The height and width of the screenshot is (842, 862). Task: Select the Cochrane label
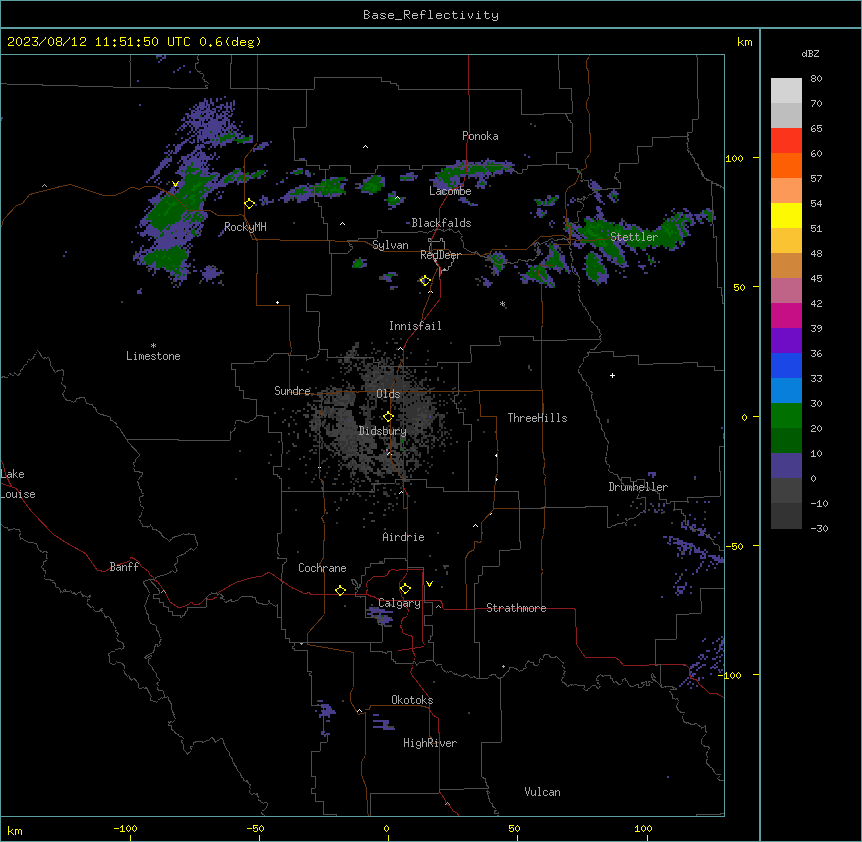click(x=322, y=568)
